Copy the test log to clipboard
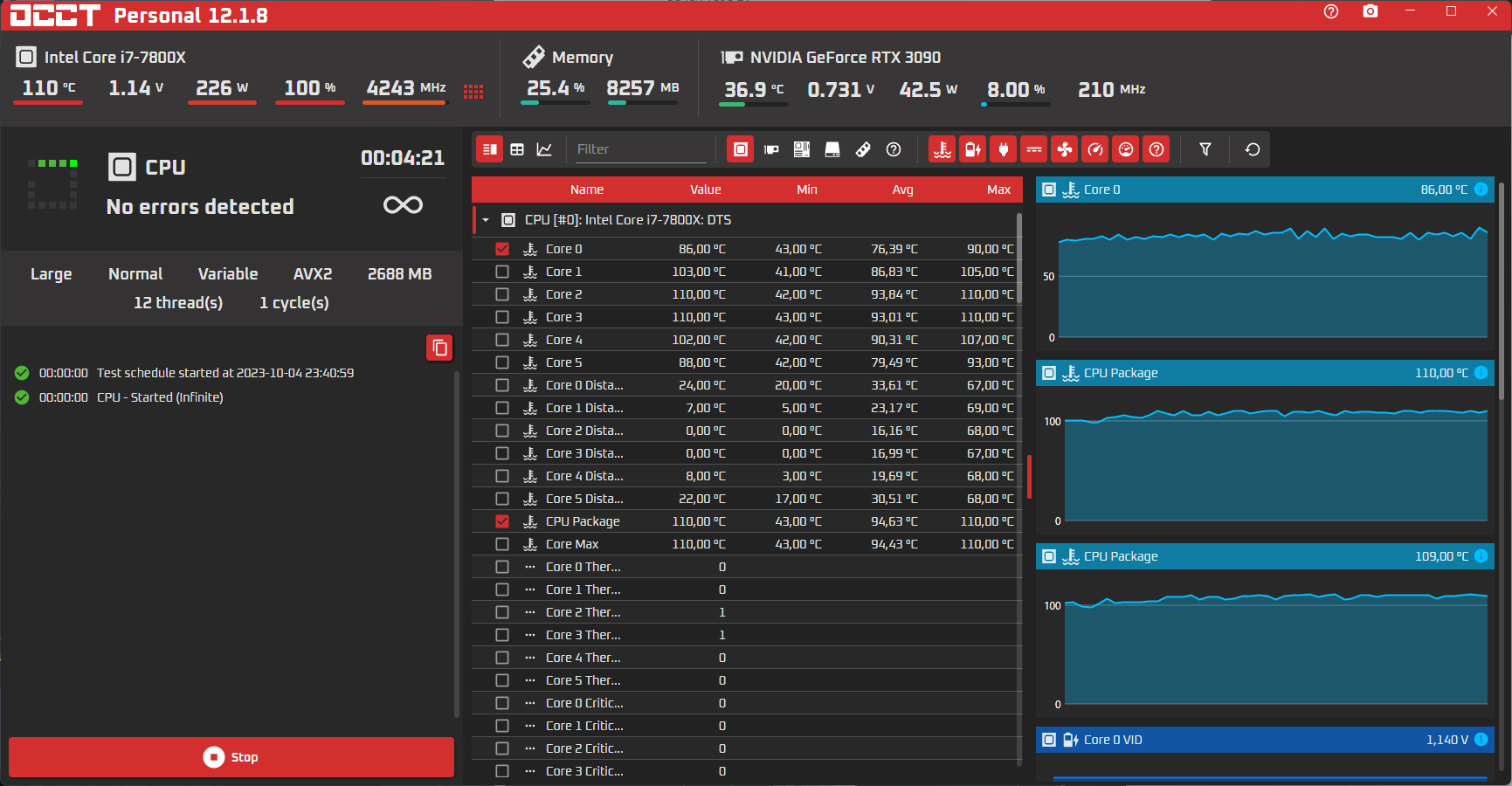This screenshot has height=786, width=1512. click(x=439, y=348)
